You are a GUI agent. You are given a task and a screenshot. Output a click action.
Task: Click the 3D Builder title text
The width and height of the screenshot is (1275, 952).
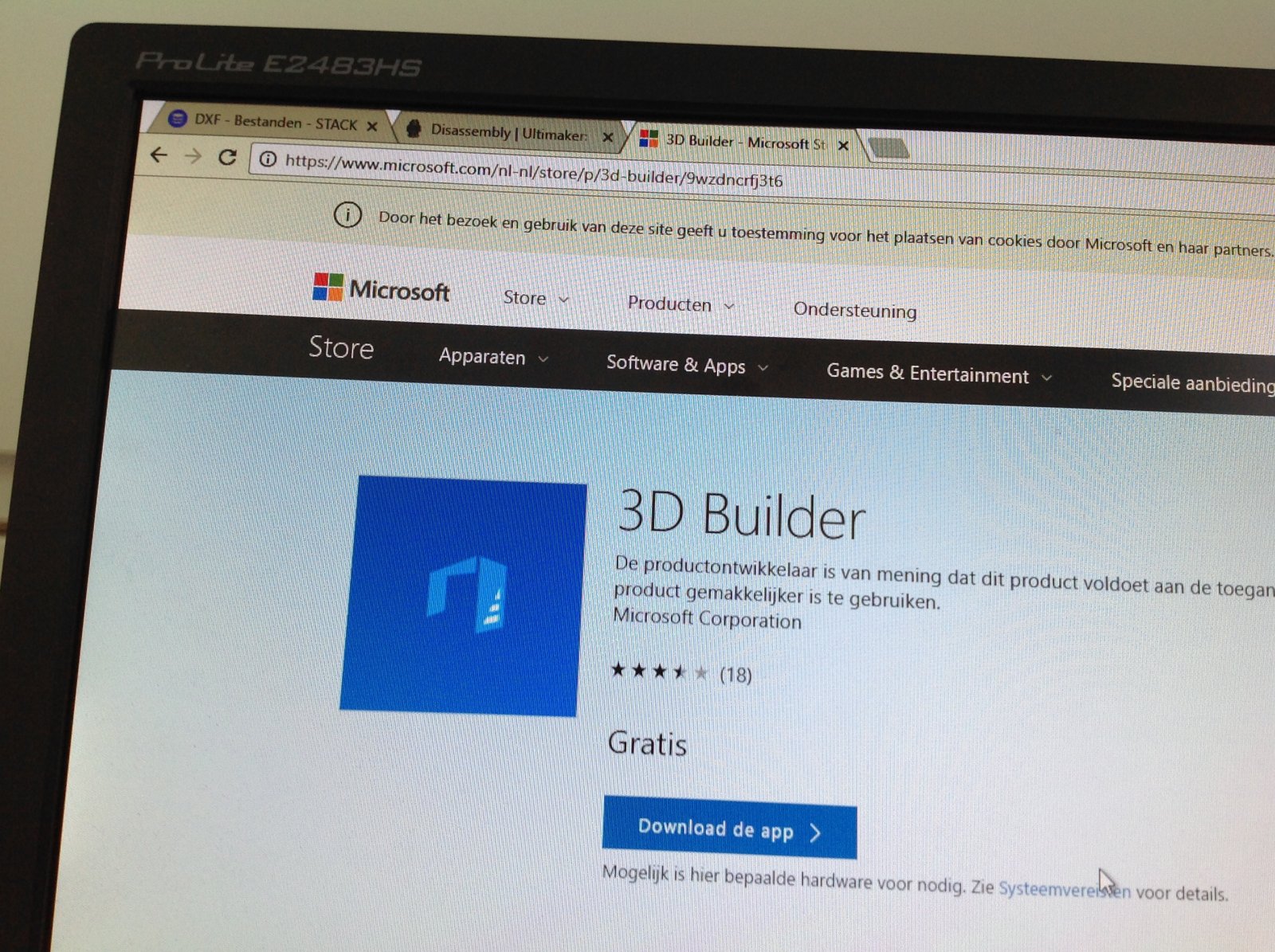coord(741,515)
